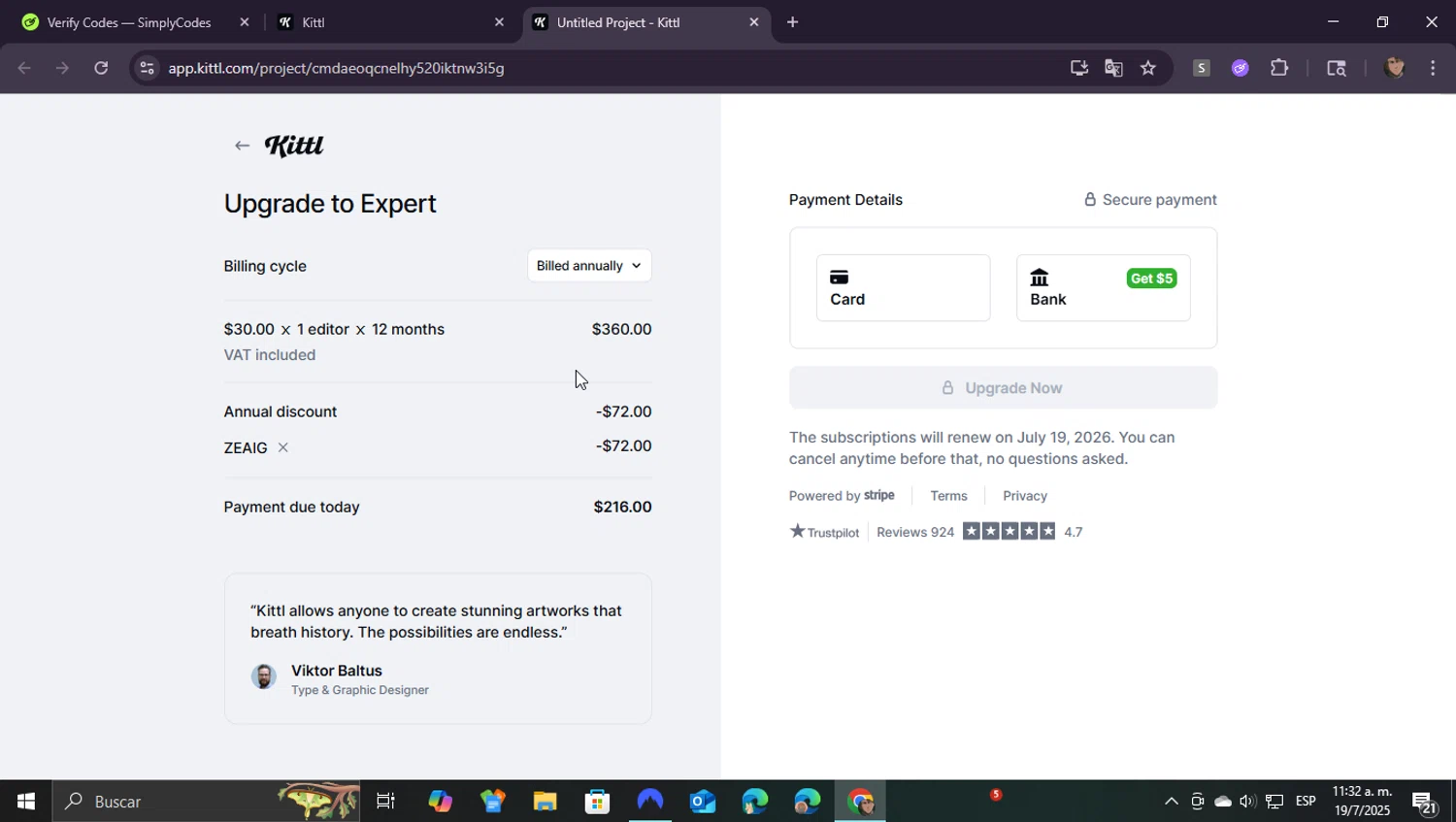Open the Terms link

pyautogui.click(x=948, y=496)
